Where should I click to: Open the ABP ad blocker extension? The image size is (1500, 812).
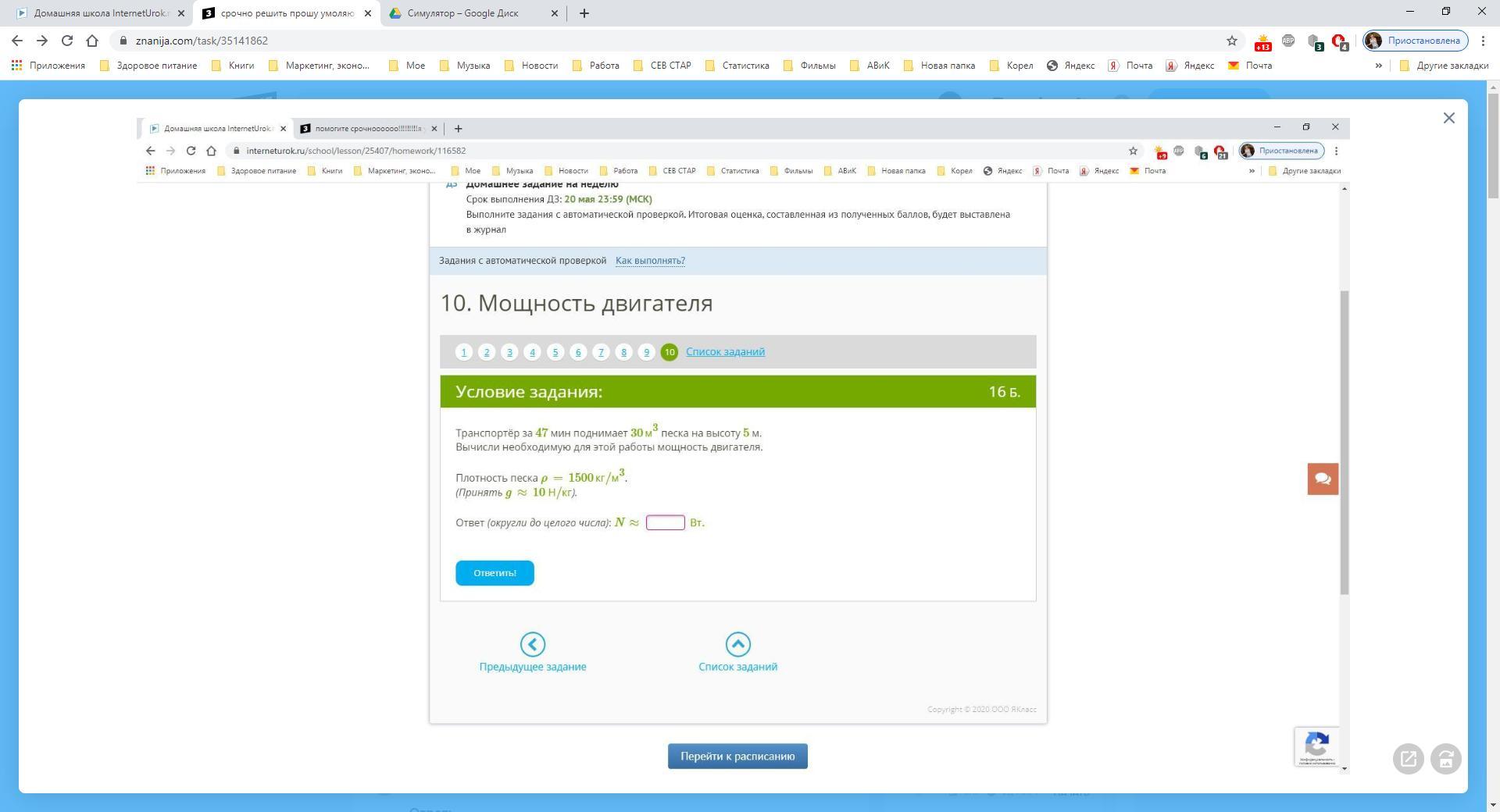pos(1288,41)
